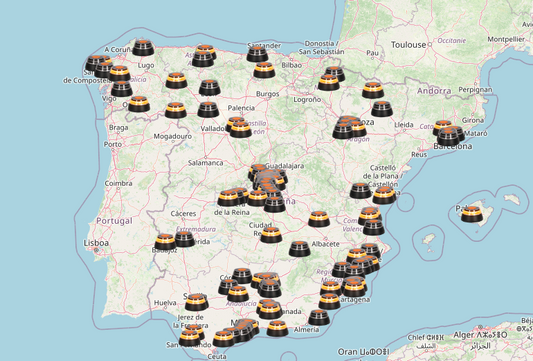Click the beacon left of Almería label

point(278,329)
